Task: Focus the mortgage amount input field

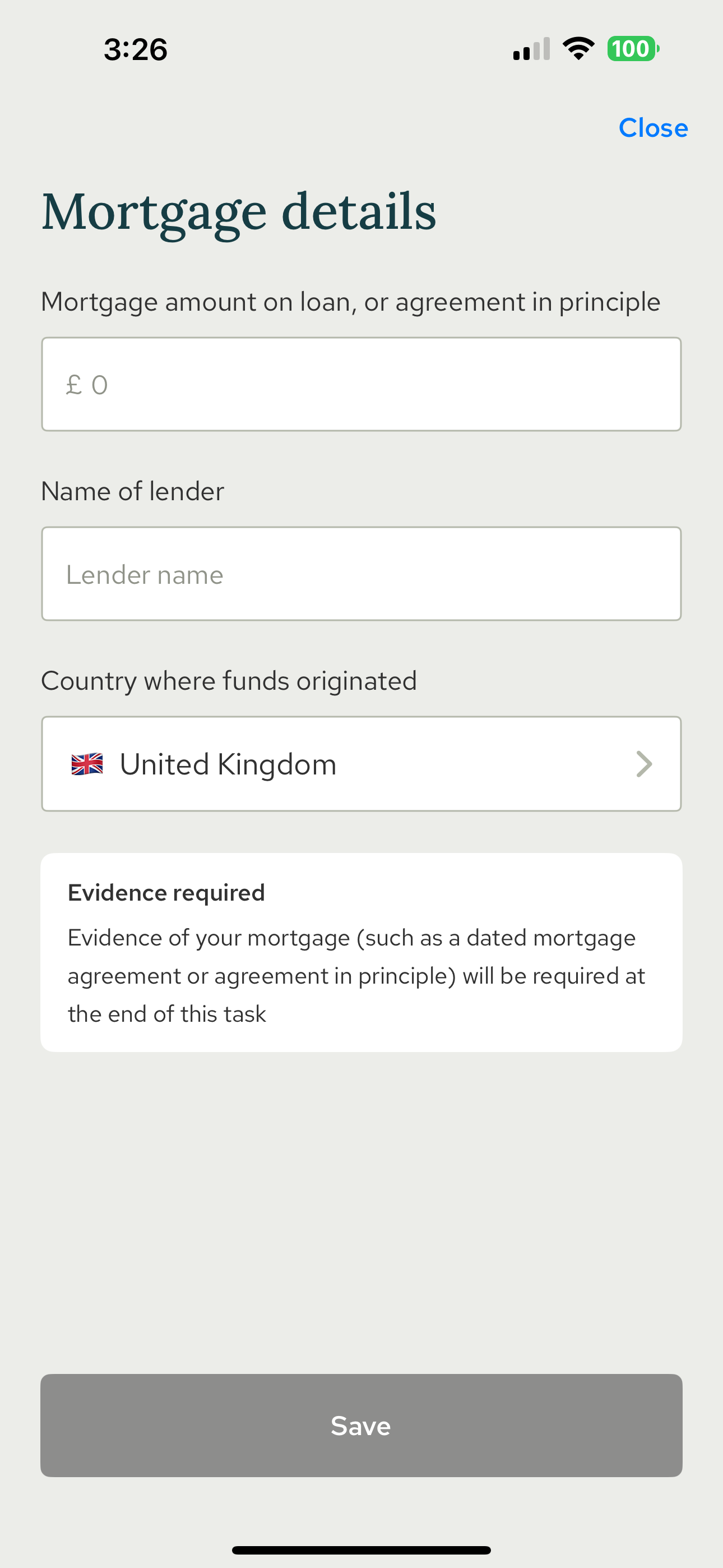Action: (x=361, y=385)
